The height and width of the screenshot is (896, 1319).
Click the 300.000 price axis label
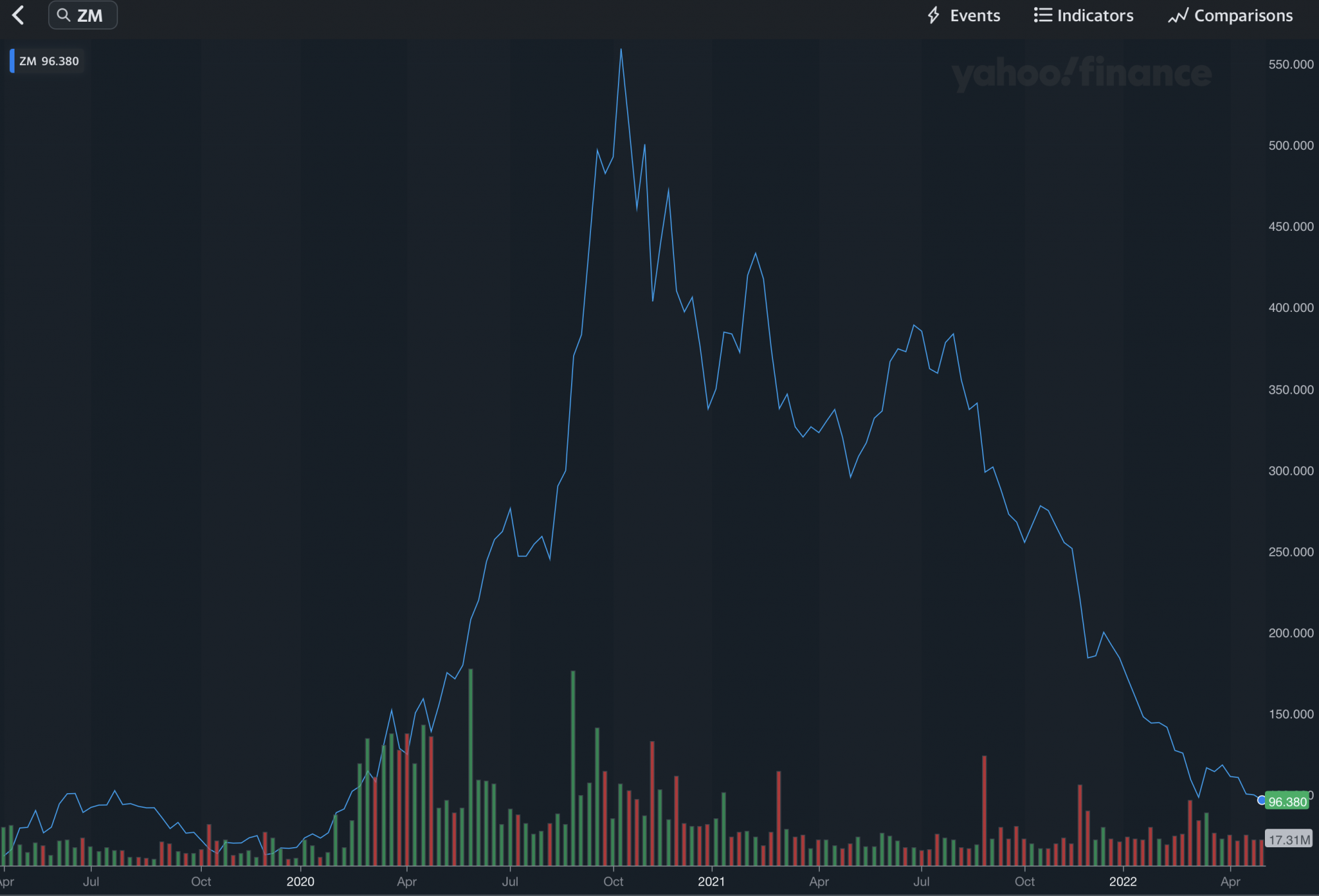click(1291, 471)
